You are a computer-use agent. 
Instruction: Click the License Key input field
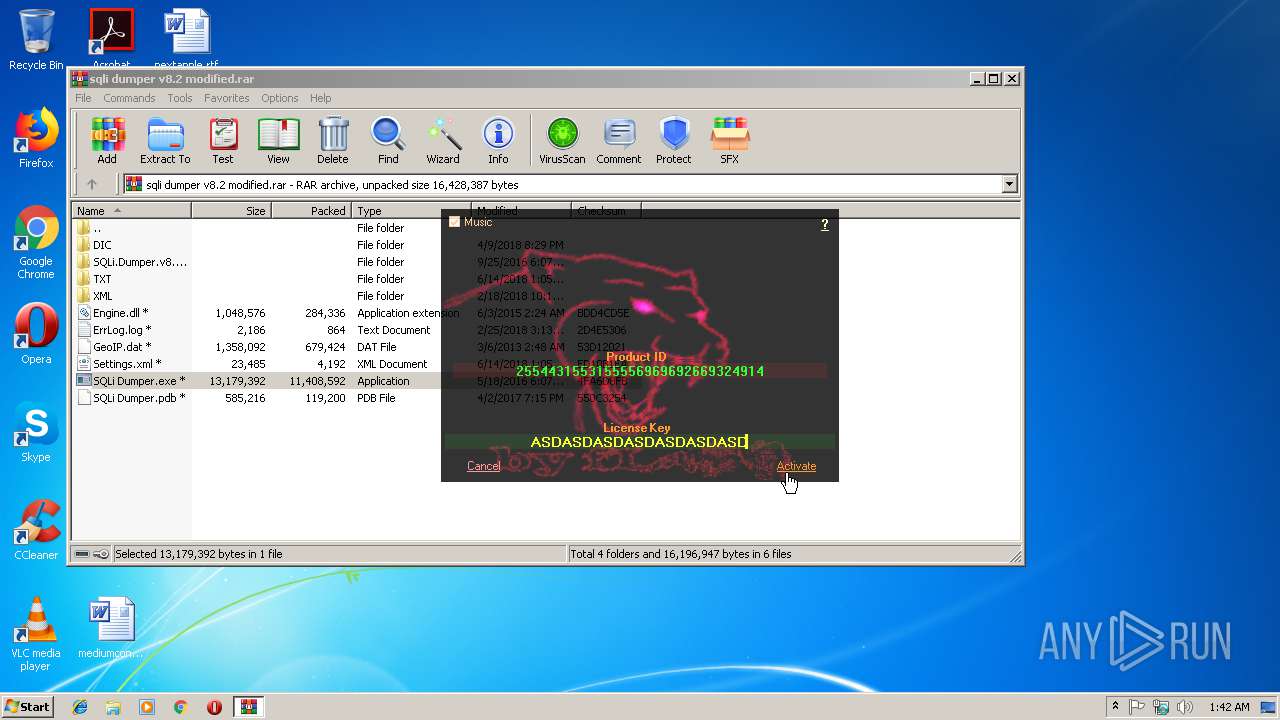tap(639, 442)
